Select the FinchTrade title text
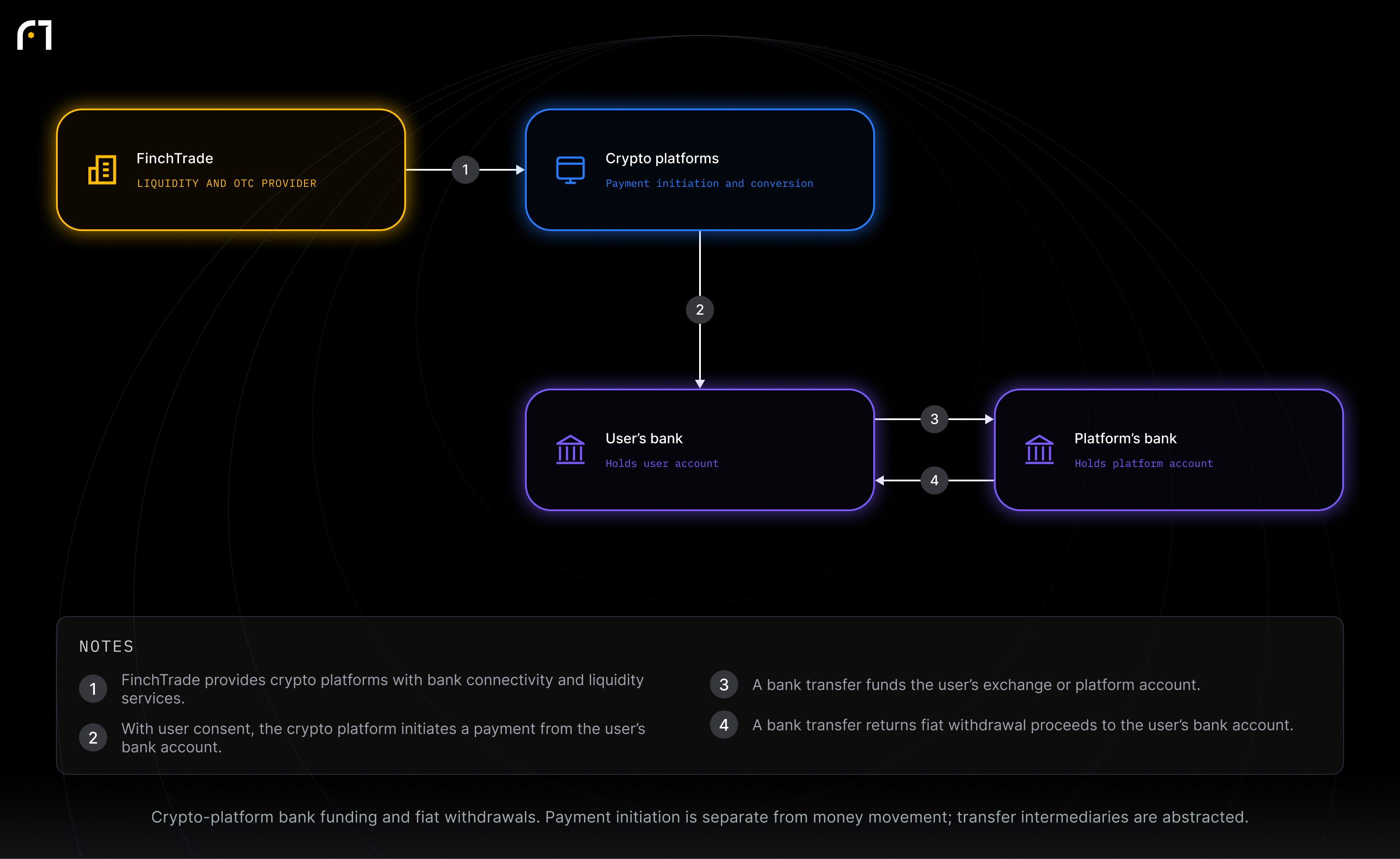 [x=175, y=158]
